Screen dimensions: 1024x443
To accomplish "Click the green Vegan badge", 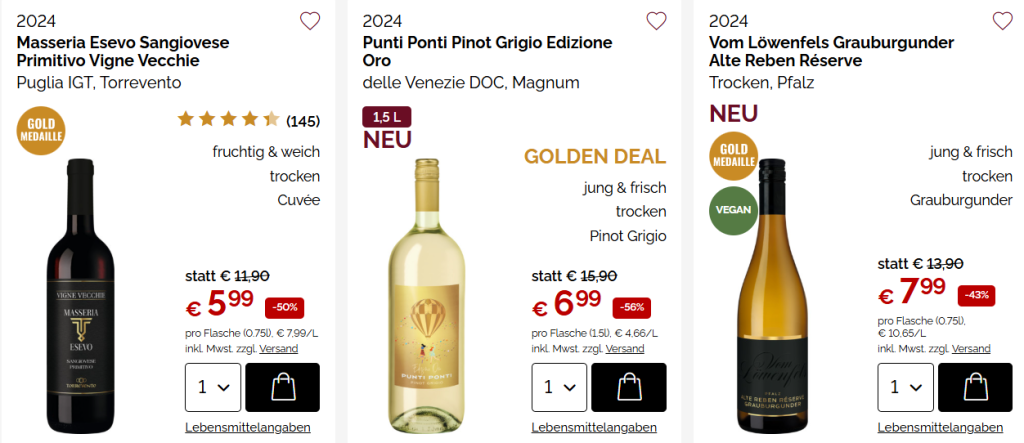I will click(x=733, y=210).
